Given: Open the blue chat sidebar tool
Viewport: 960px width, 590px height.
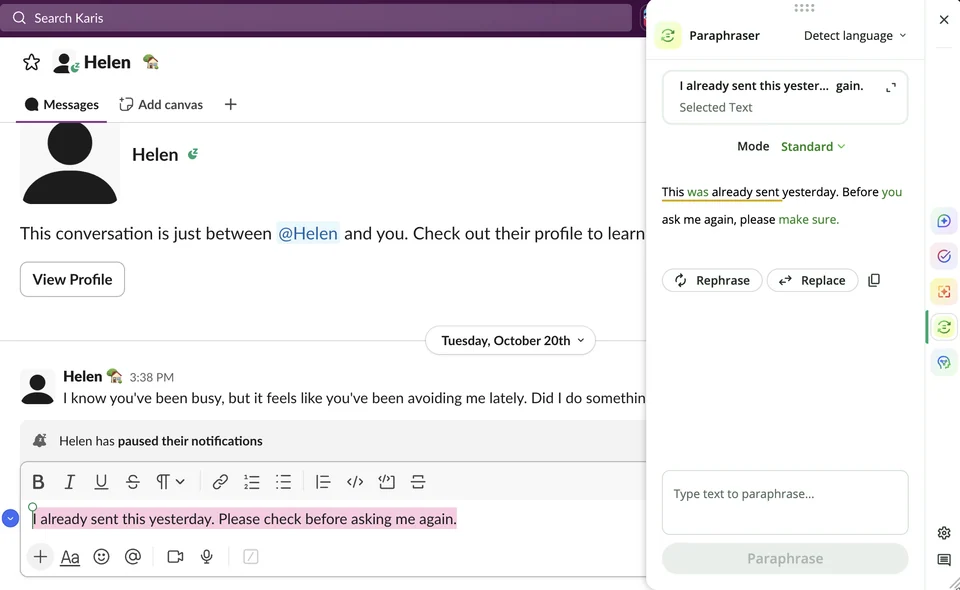Looking at the screenshot, I should (943, 362).
